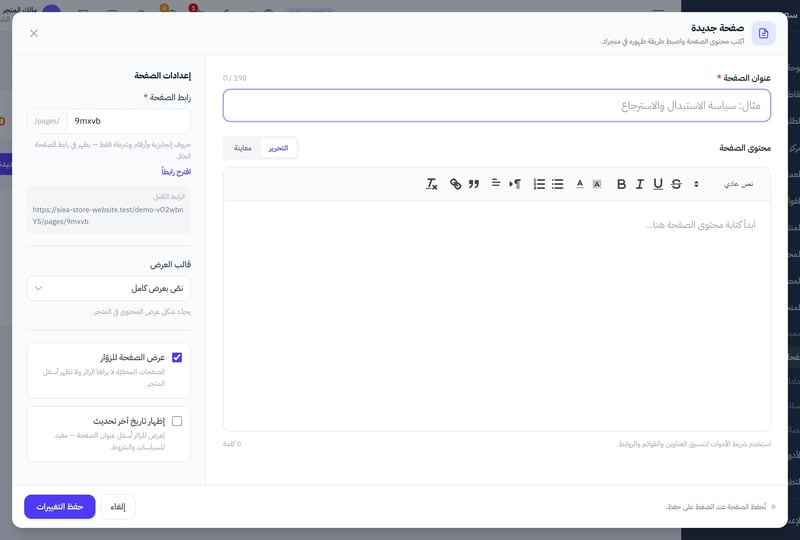Image resolution: width=800 pixels, height=540 pixels.
Task: Focus the page title input field
Action: point(496,106)
